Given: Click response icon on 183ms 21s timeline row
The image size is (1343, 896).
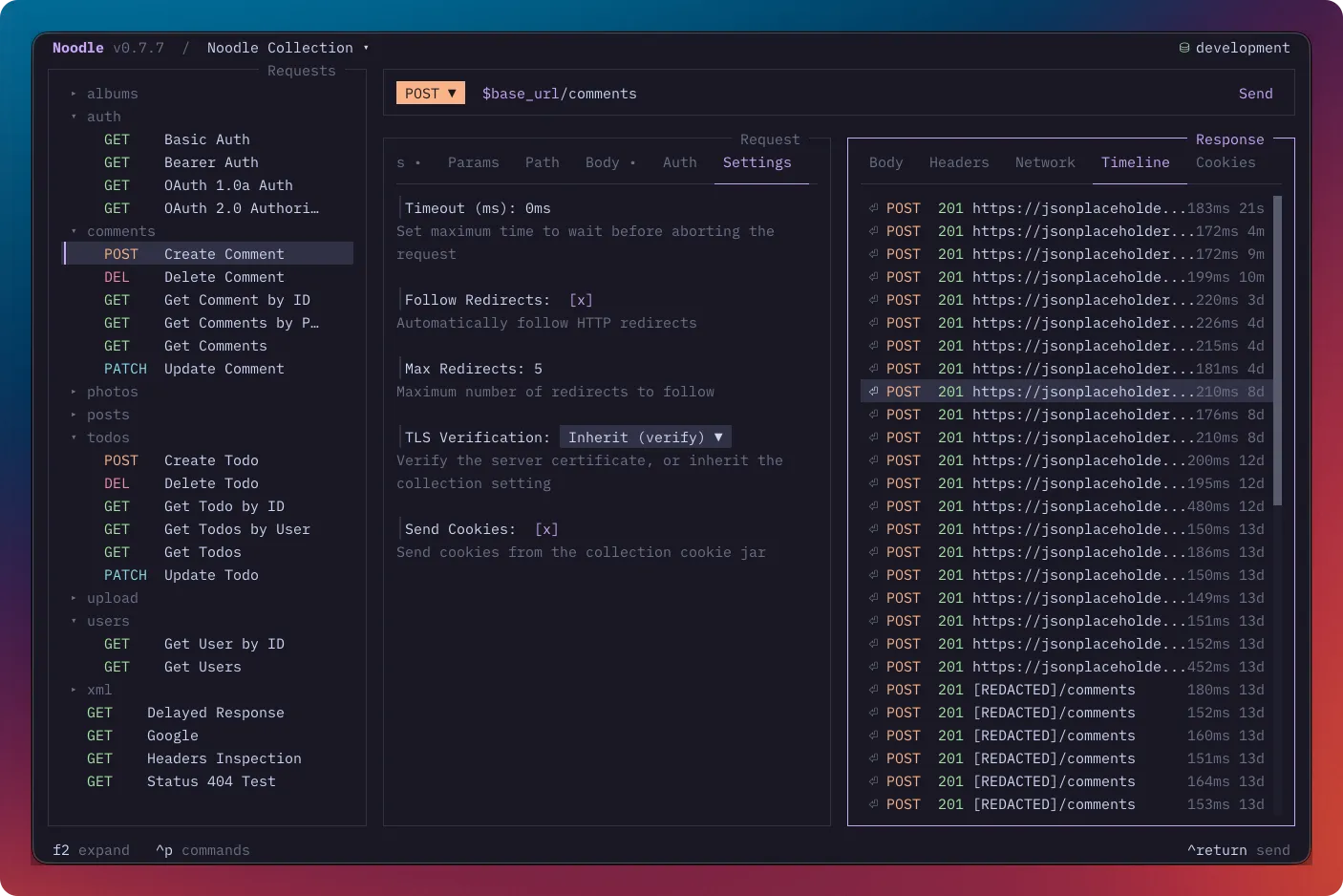Looking at the screenshot, I should [x=874, y=208].
